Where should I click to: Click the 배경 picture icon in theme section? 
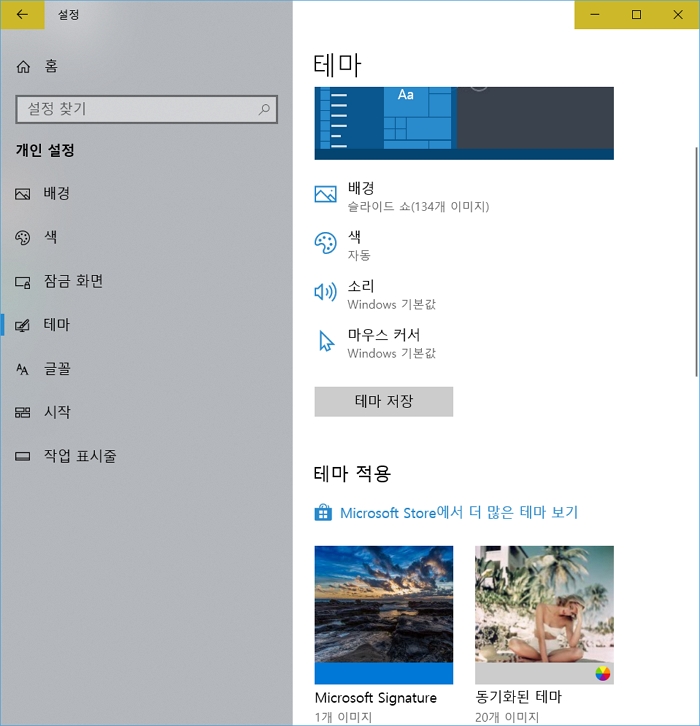(x=325, y=195)
